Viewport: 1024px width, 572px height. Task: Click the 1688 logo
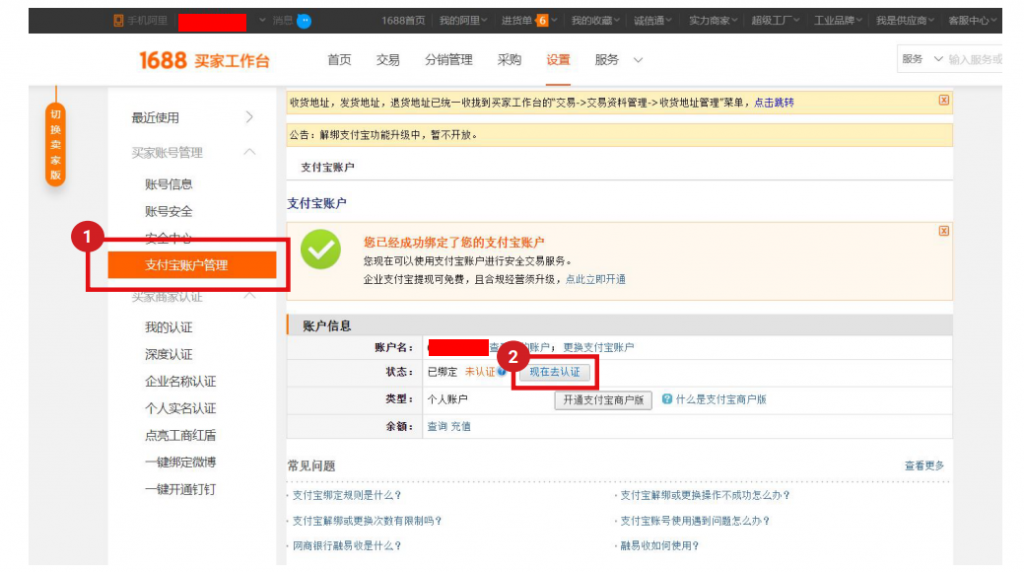click(163, 60)
